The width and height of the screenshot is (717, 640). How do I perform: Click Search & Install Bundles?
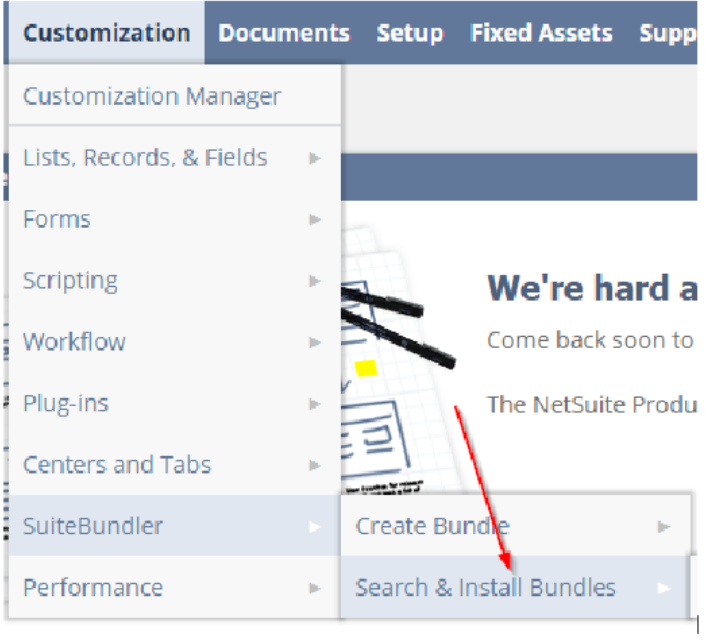click(x=485, y=587)
